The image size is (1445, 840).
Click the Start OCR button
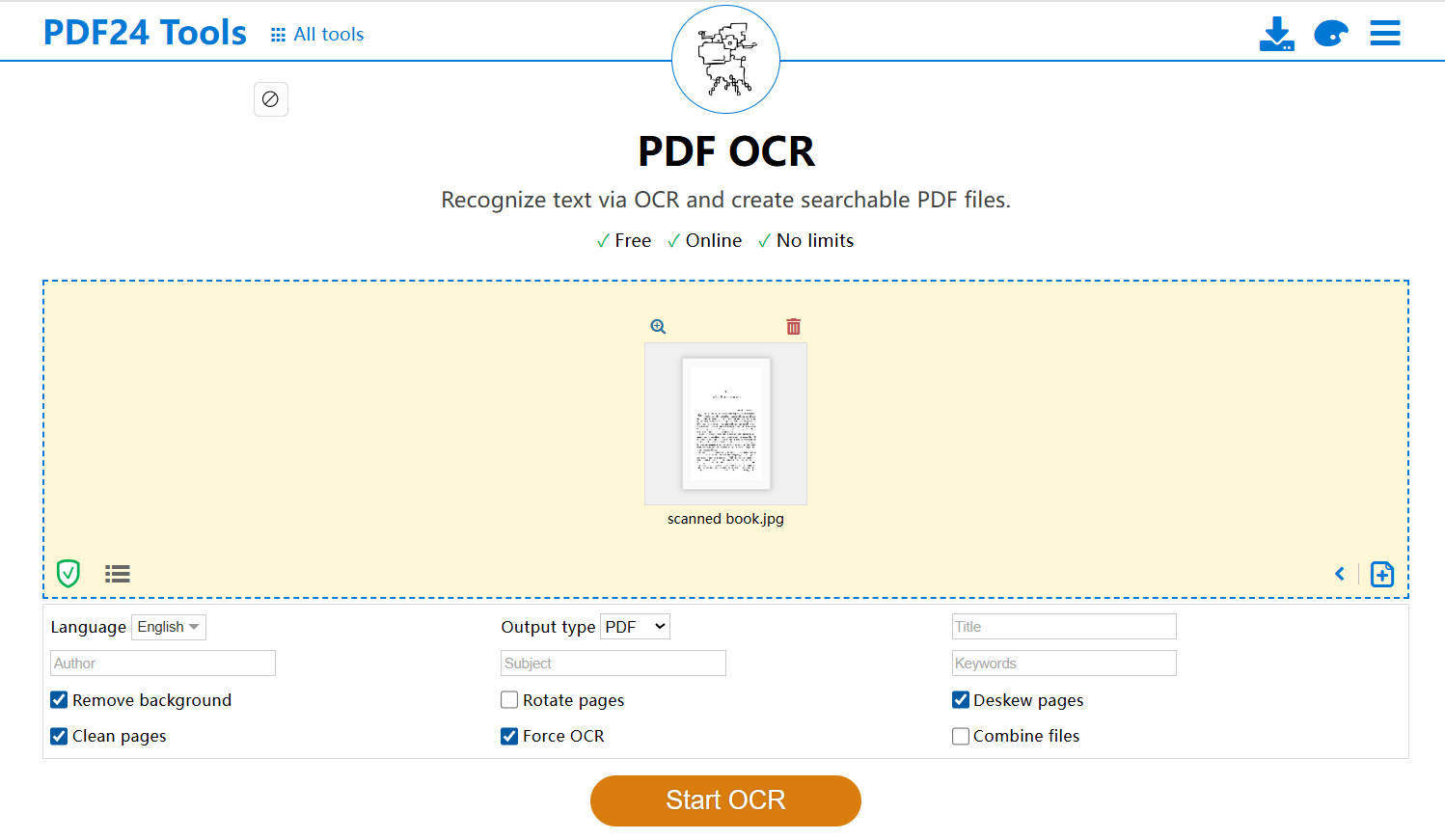click(x=725, y=800)
